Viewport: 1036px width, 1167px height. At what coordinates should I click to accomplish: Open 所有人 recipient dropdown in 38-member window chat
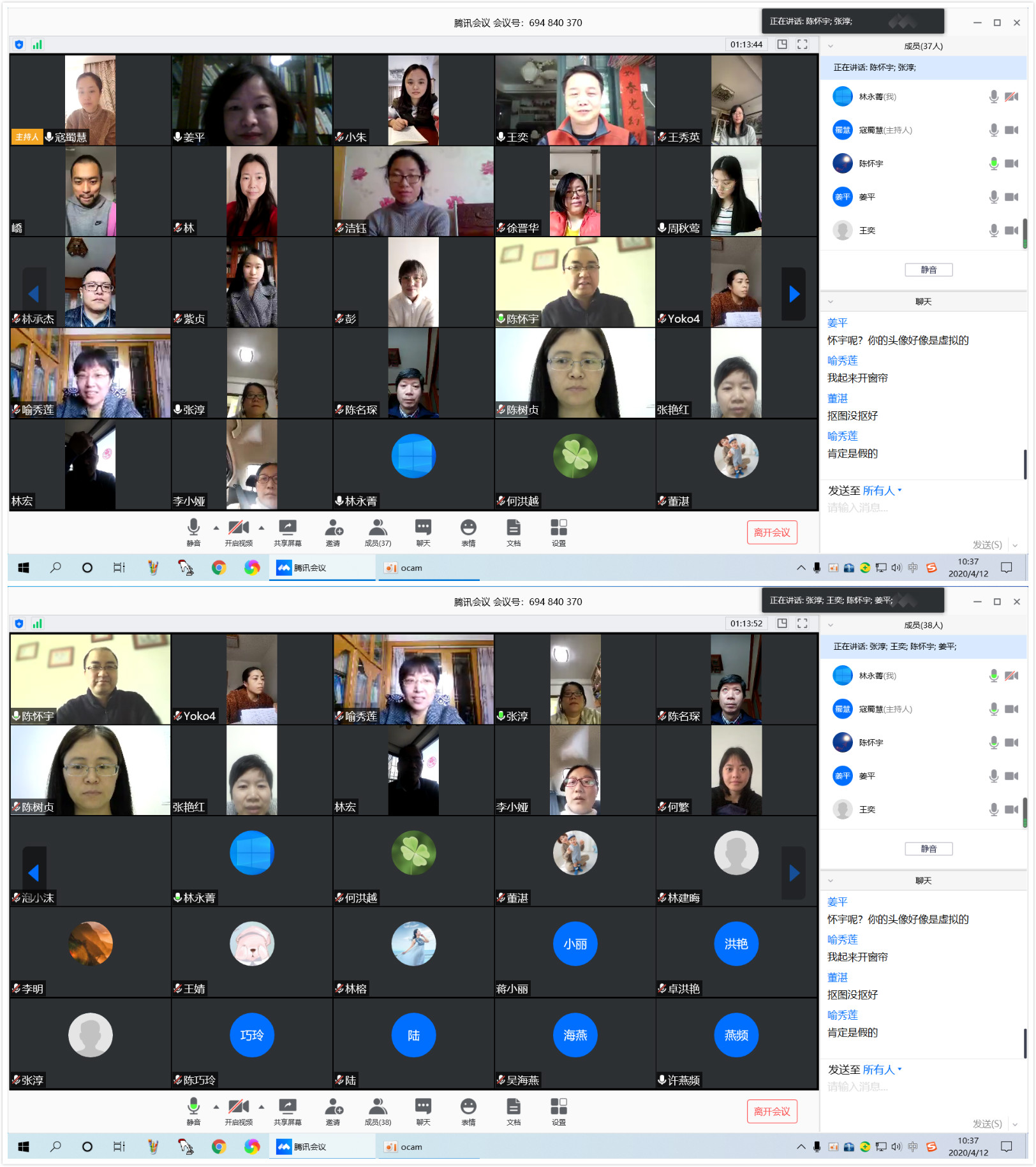(x=882, y=1069)
